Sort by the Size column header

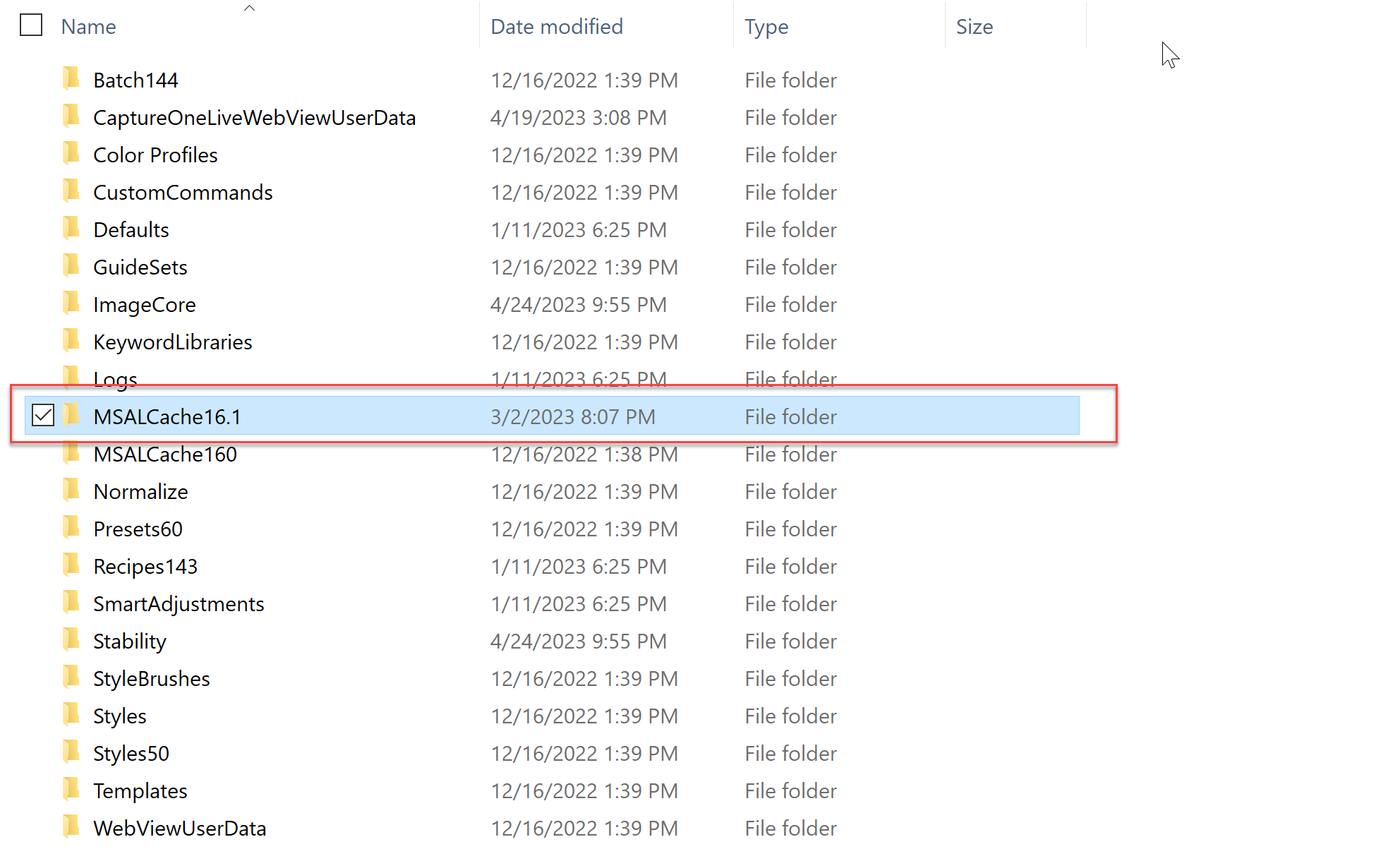(x=974, y=27)
